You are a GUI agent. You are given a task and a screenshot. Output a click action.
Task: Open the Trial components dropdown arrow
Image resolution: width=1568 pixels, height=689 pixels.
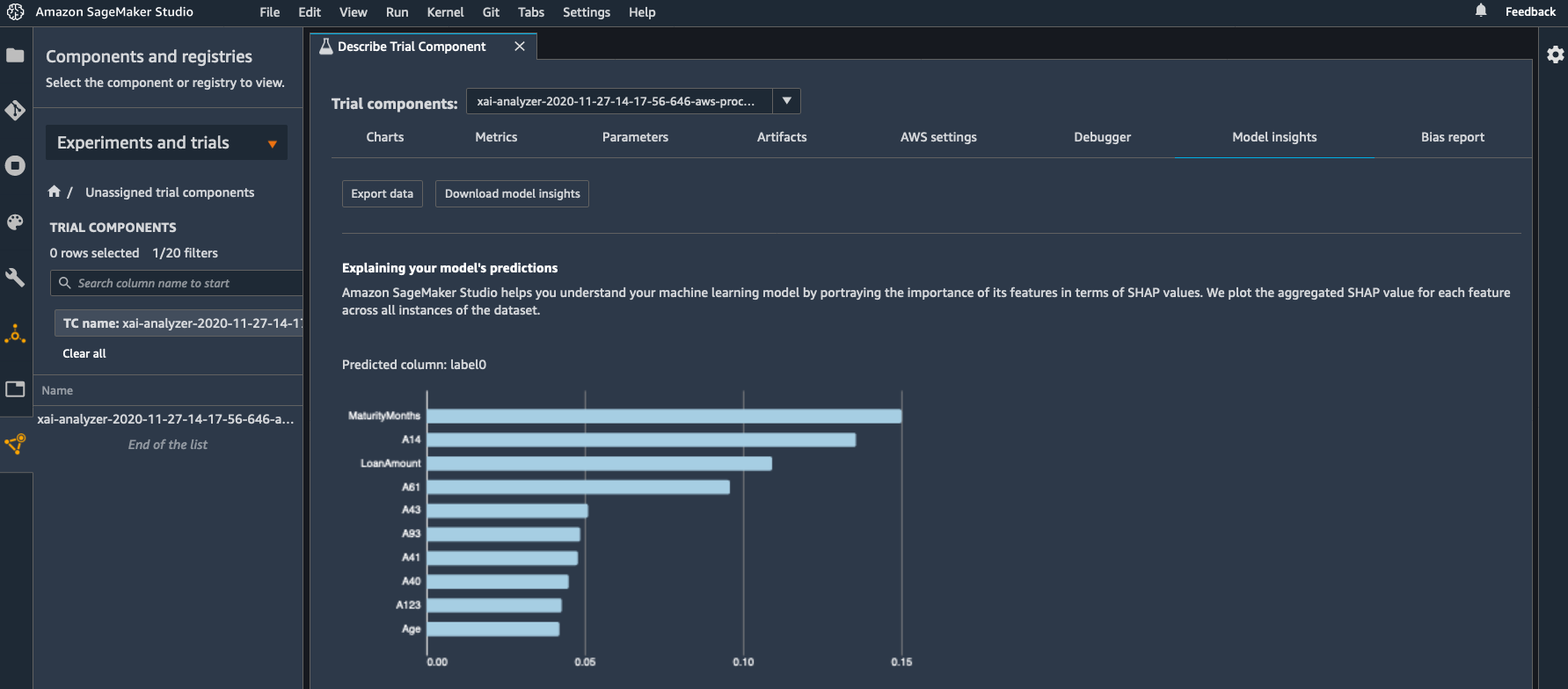click(786, 101)
